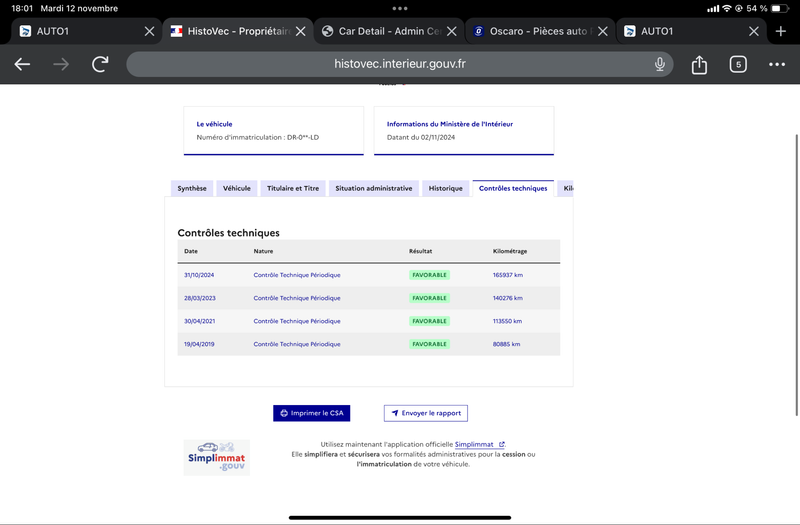Follow the Simplimmat link
This screenshot has width=800, height=525.
479,444
